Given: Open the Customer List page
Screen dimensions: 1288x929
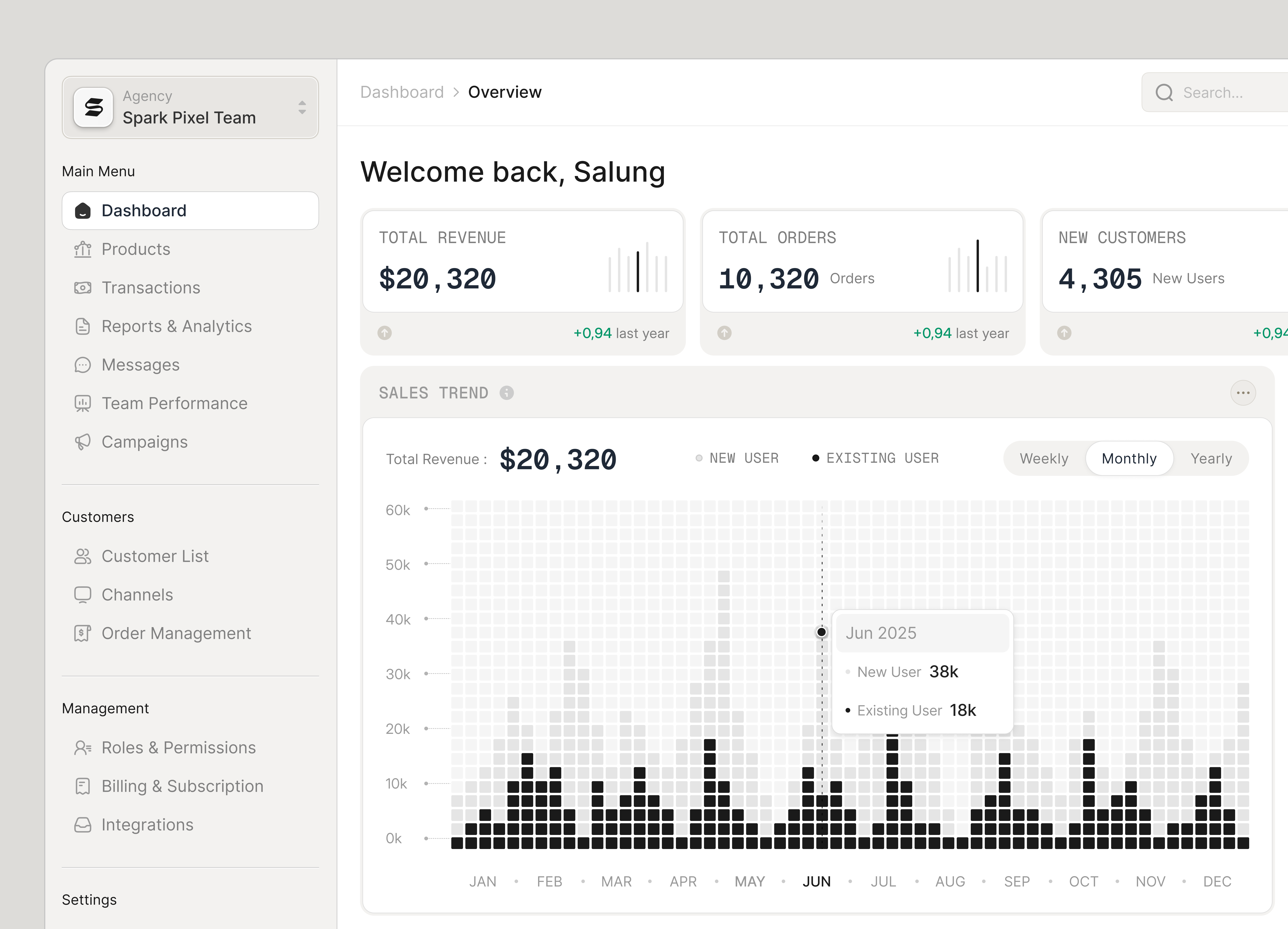Looking at the screenshot, I should (155, 556).
